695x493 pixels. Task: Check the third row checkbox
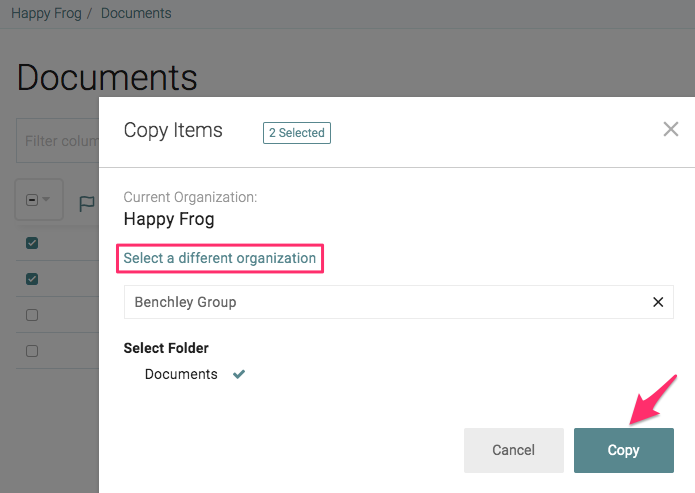[x=32, y=315]
